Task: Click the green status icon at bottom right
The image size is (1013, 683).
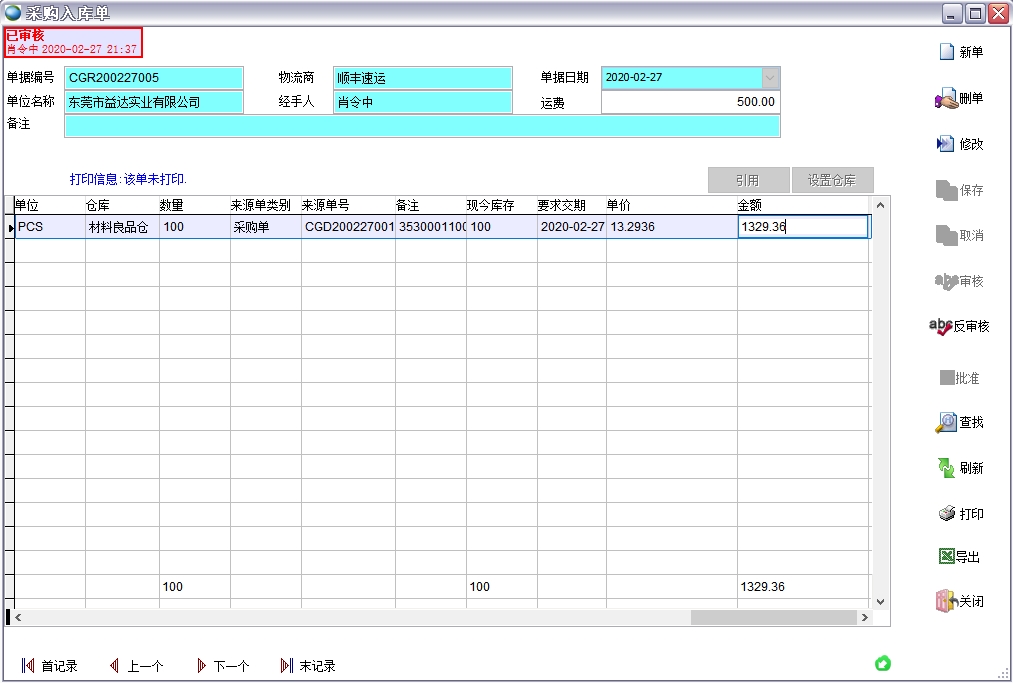Action: 883,663
